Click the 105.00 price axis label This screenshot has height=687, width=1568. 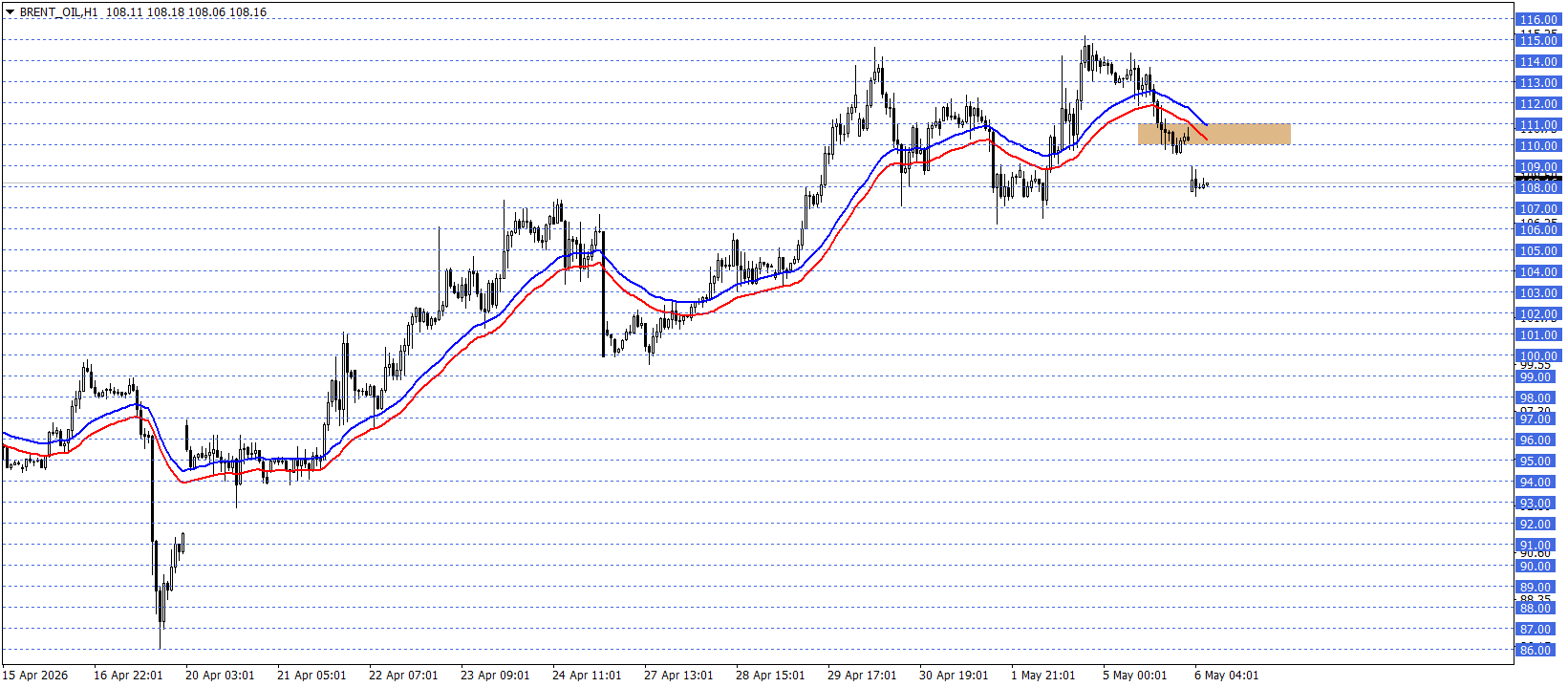pyautogui.click(x=1538, y=250)
